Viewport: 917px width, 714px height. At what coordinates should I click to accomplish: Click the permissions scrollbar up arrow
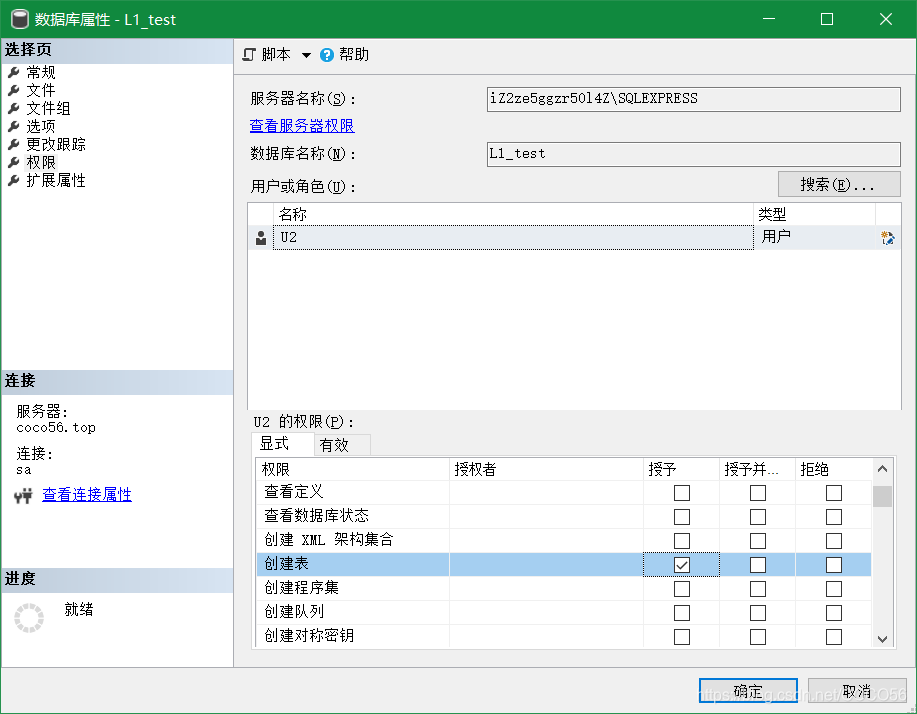[882, 469]
